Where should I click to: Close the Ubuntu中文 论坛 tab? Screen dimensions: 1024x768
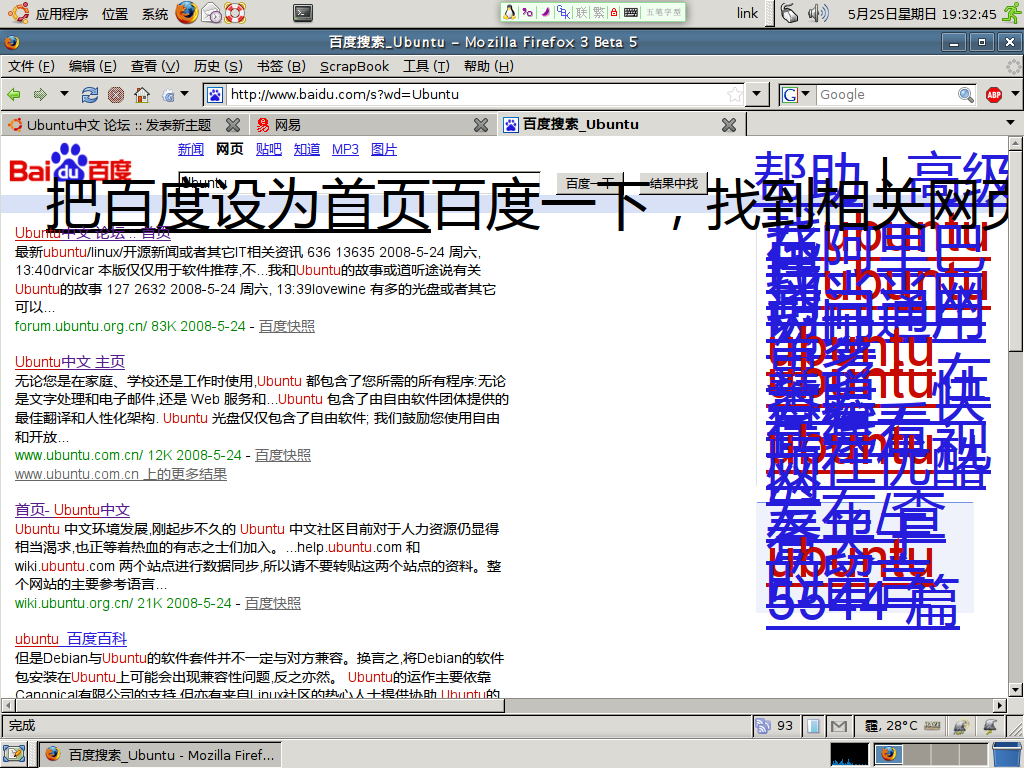(232, 125)
